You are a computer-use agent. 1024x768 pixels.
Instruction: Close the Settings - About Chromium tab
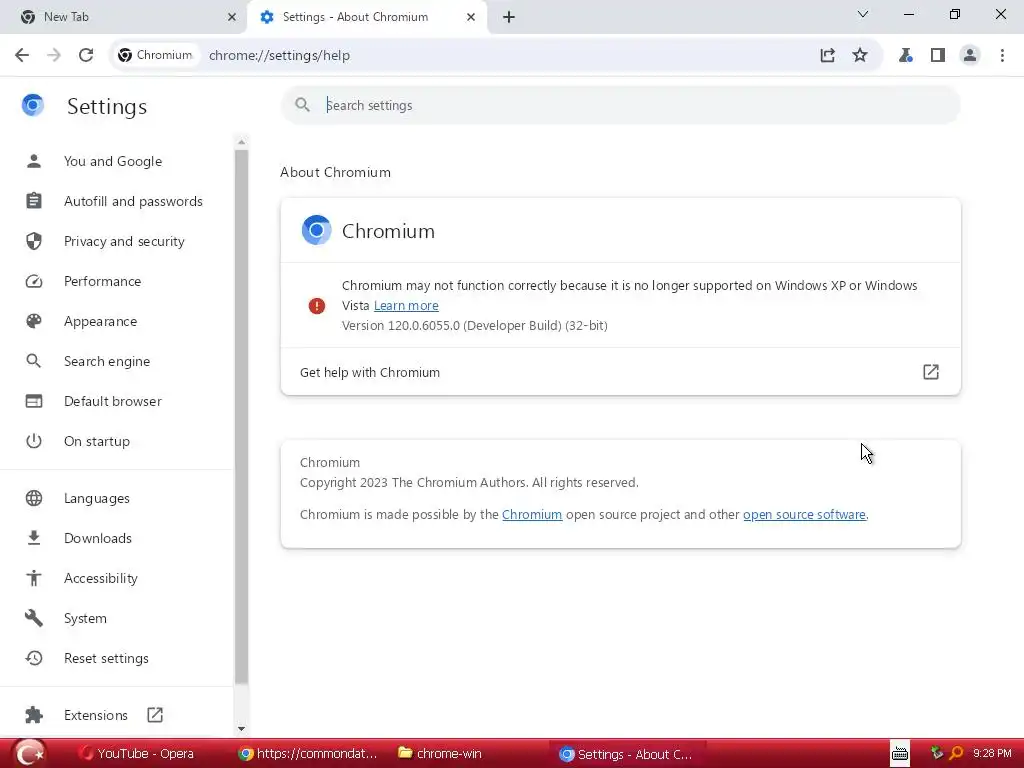[471, 17]
